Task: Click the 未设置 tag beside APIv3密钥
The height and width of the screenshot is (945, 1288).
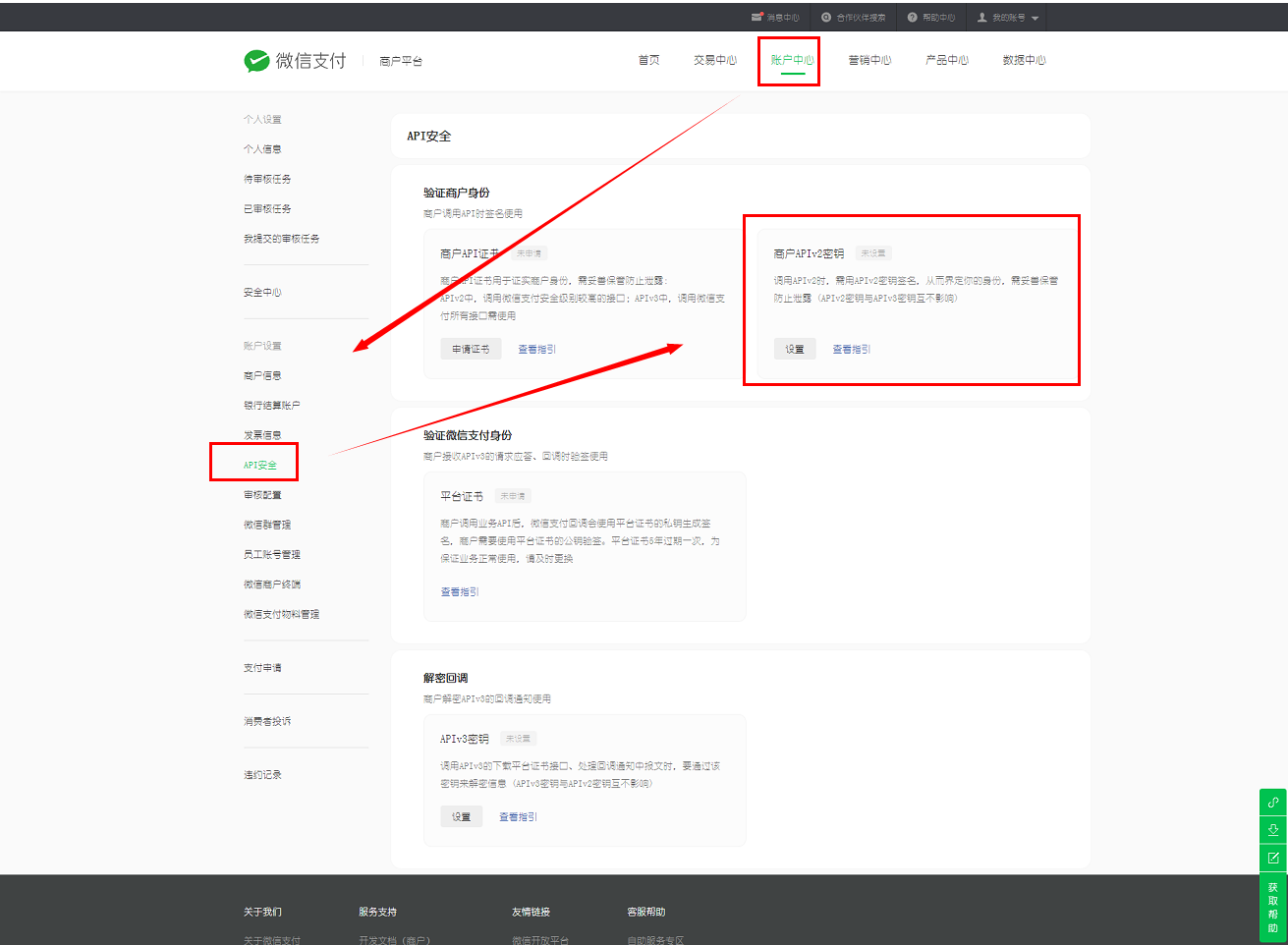Action: 518,739
